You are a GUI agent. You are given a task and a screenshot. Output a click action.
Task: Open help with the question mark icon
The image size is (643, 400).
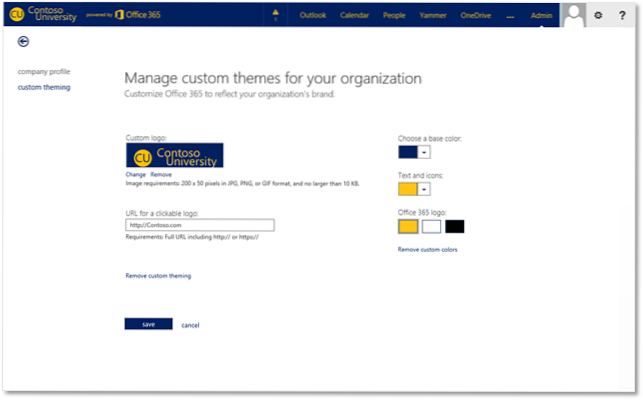[622, 15]
